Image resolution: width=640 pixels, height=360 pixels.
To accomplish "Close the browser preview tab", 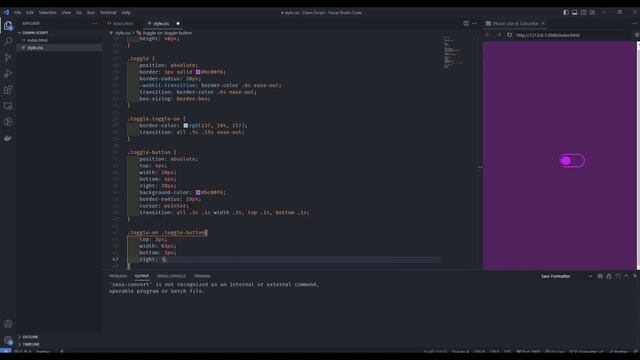I will (543, 23).
